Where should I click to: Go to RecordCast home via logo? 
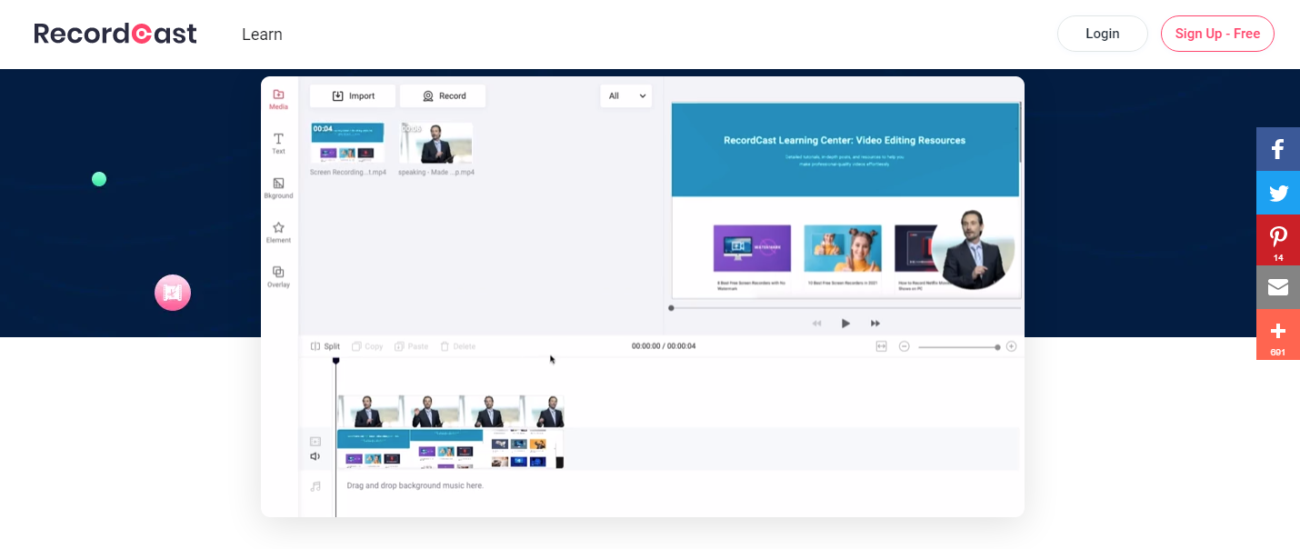pos(115,34)
